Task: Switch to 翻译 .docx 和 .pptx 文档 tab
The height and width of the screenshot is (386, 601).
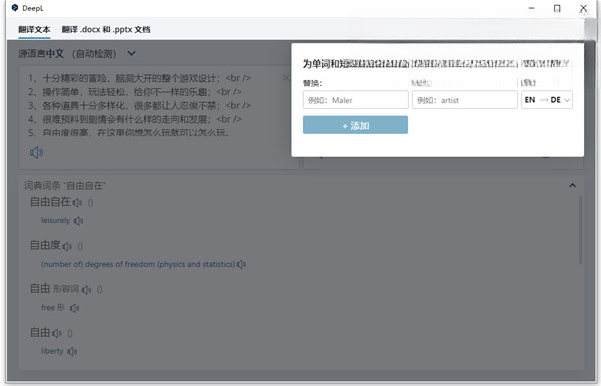Action: click(106, 30)
